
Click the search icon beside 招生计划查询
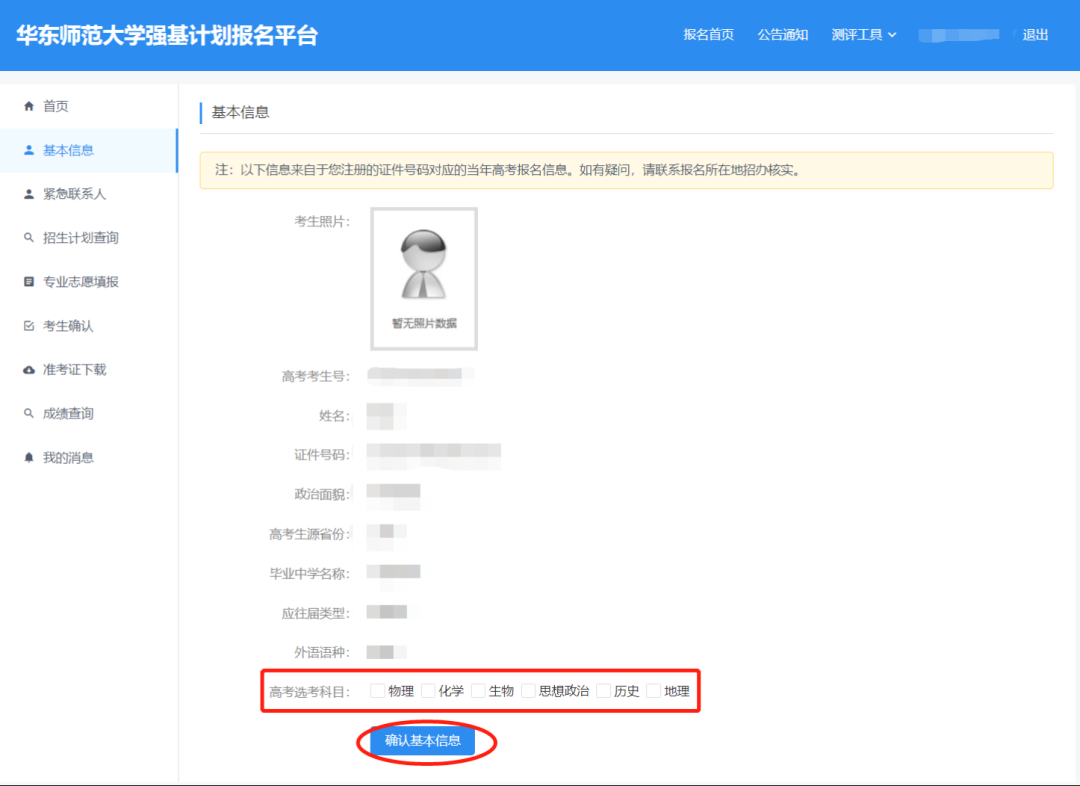29,238
